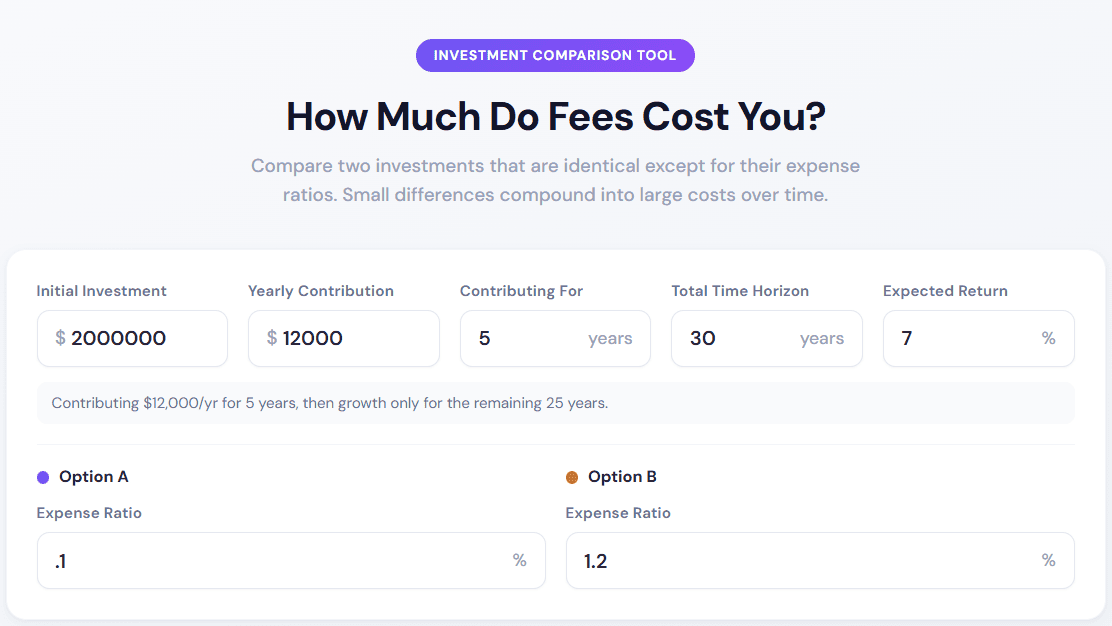Viewport: 1112px width, 626px height.
Task: Click the orange Option B legend dot
Action: point(571,477)
